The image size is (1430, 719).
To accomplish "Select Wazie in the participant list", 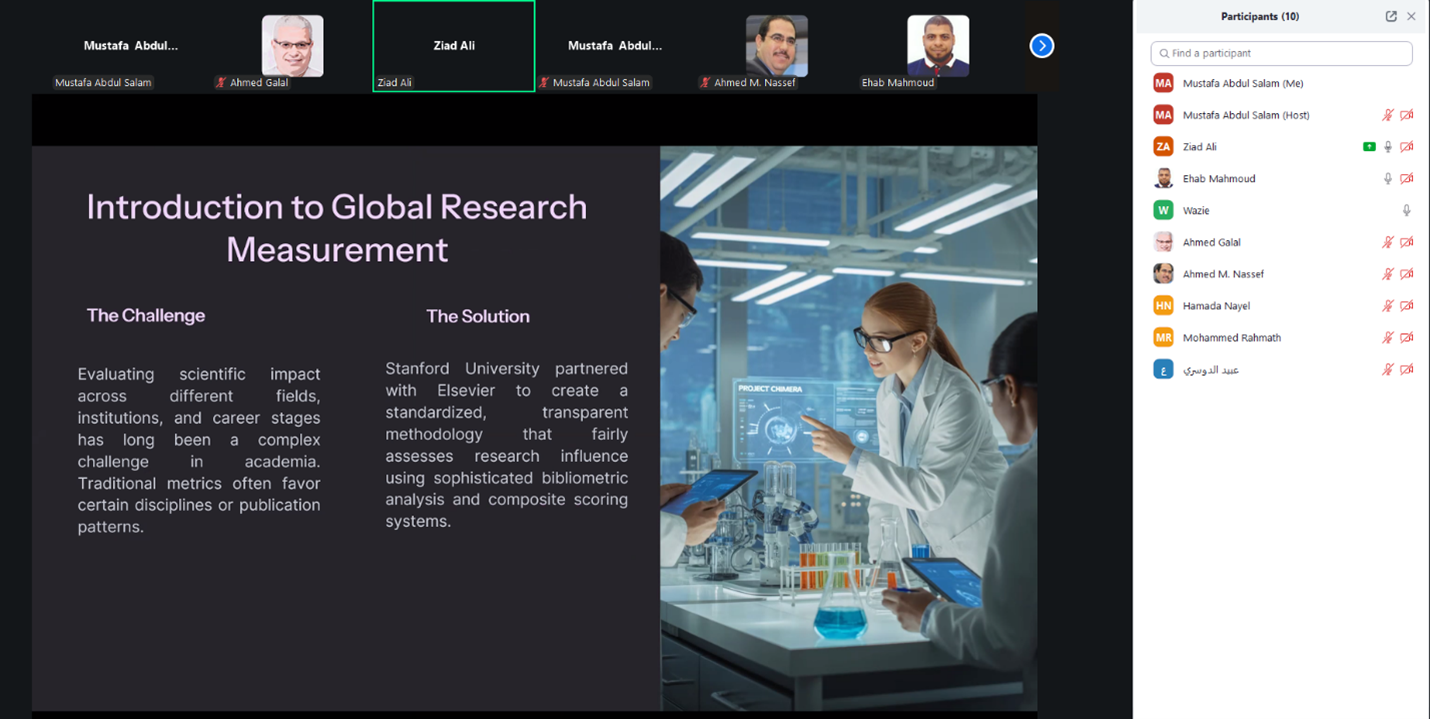I will click(x=1196, y=211).
